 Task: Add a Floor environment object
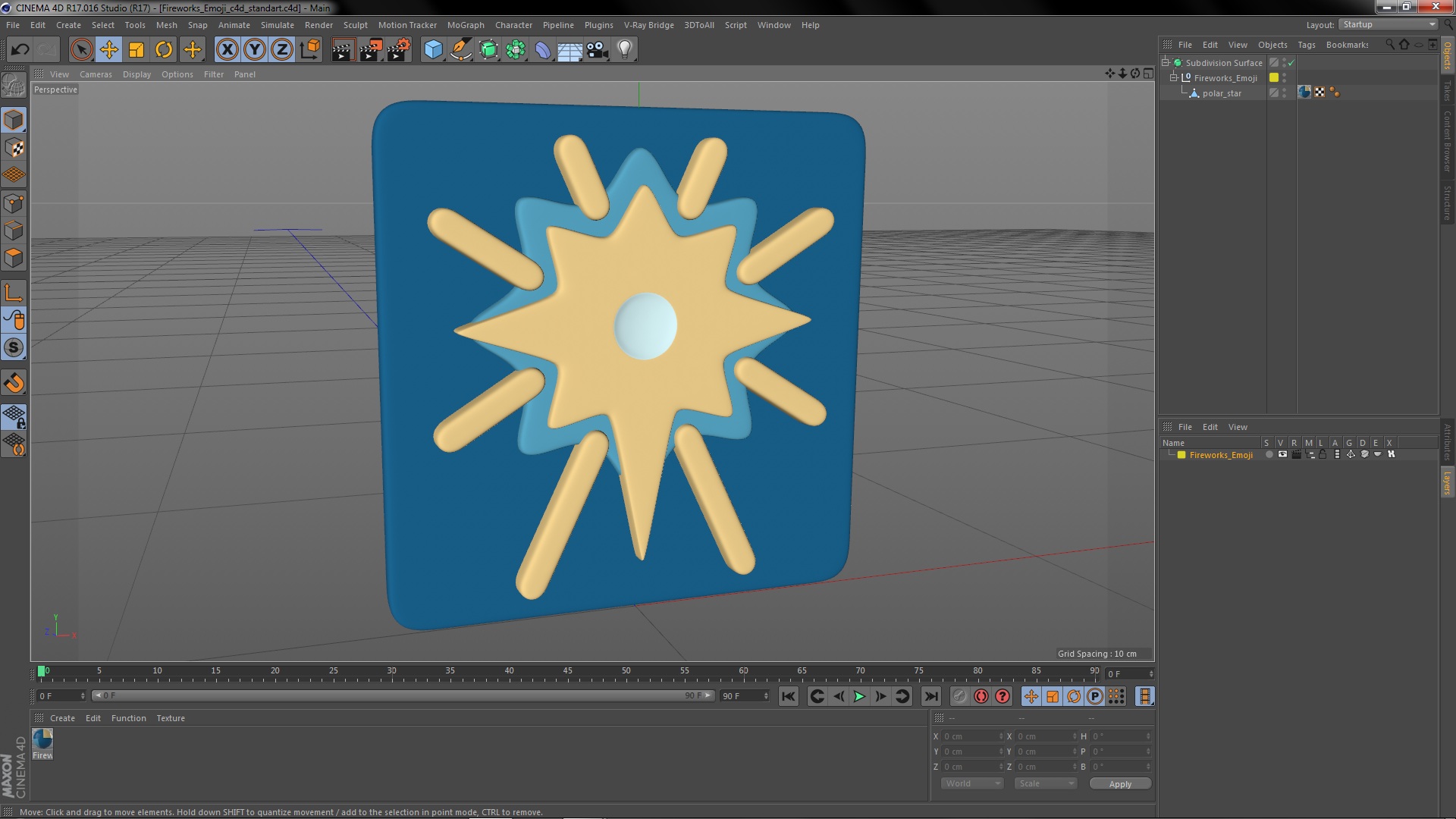(x=570, y=50)
